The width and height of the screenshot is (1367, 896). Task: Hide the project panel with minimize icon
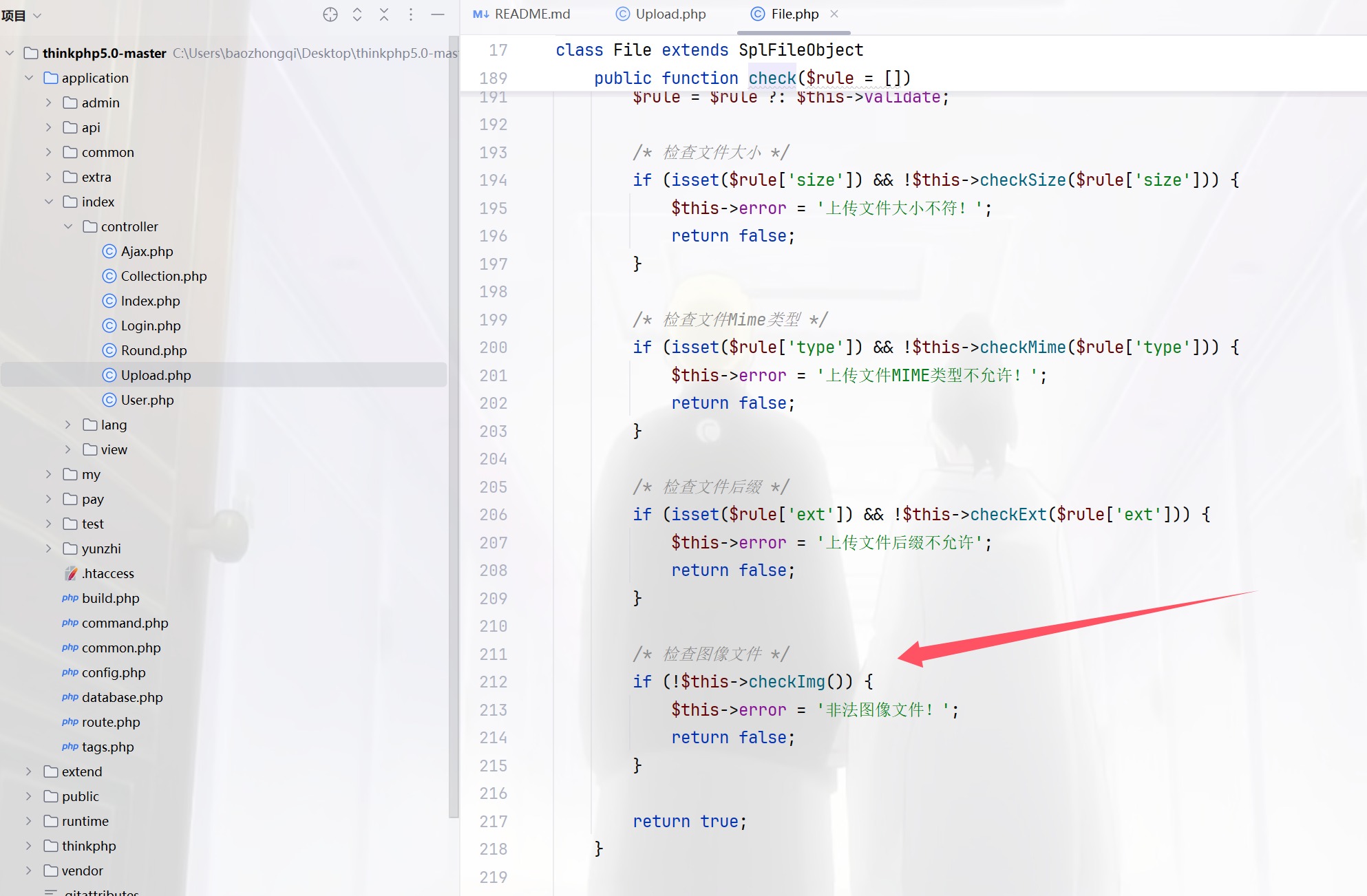click(x=438, y=14)
